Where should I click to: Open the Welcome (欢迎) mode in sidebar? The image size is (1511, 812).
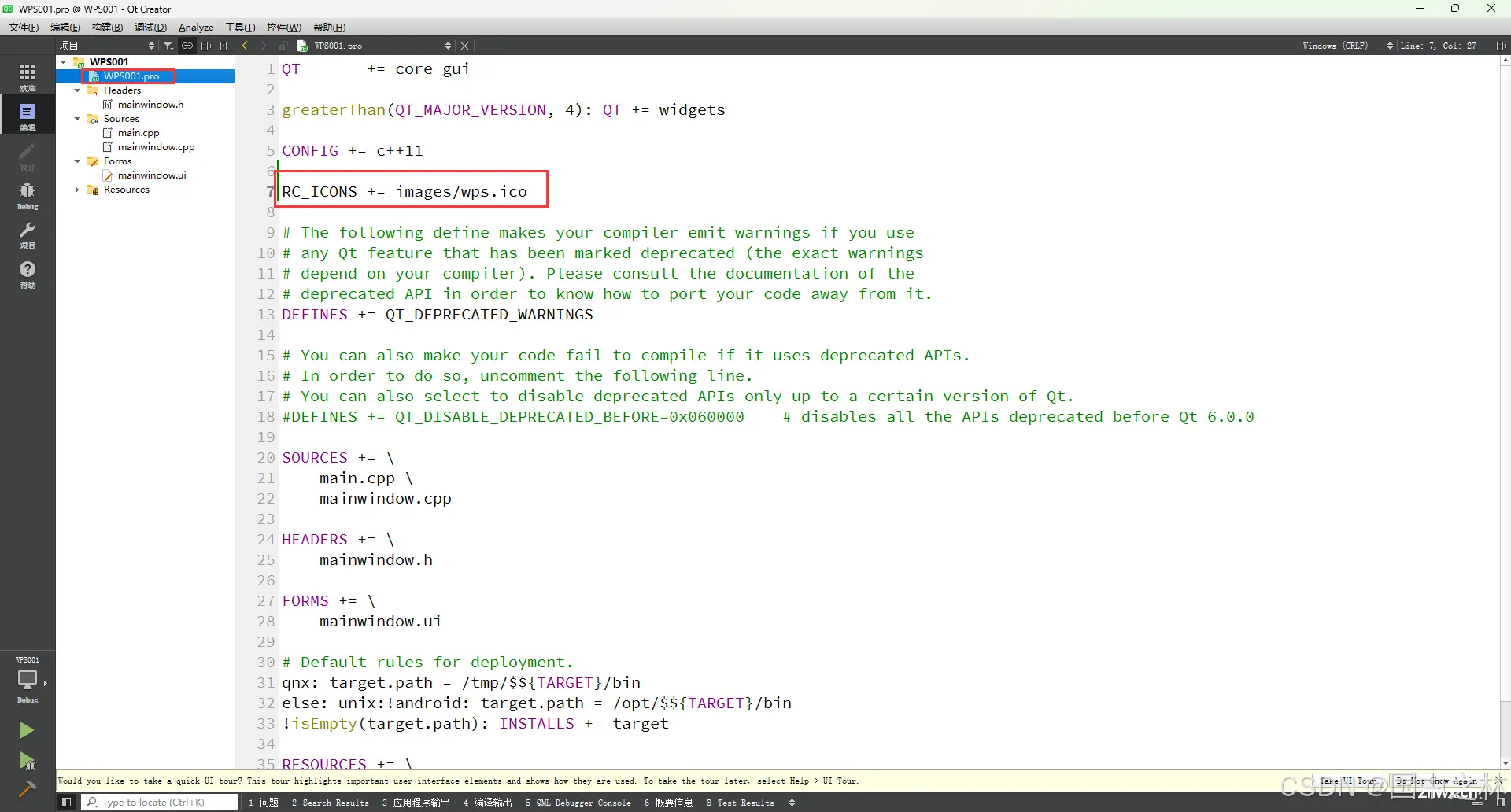tap(28, 76)
